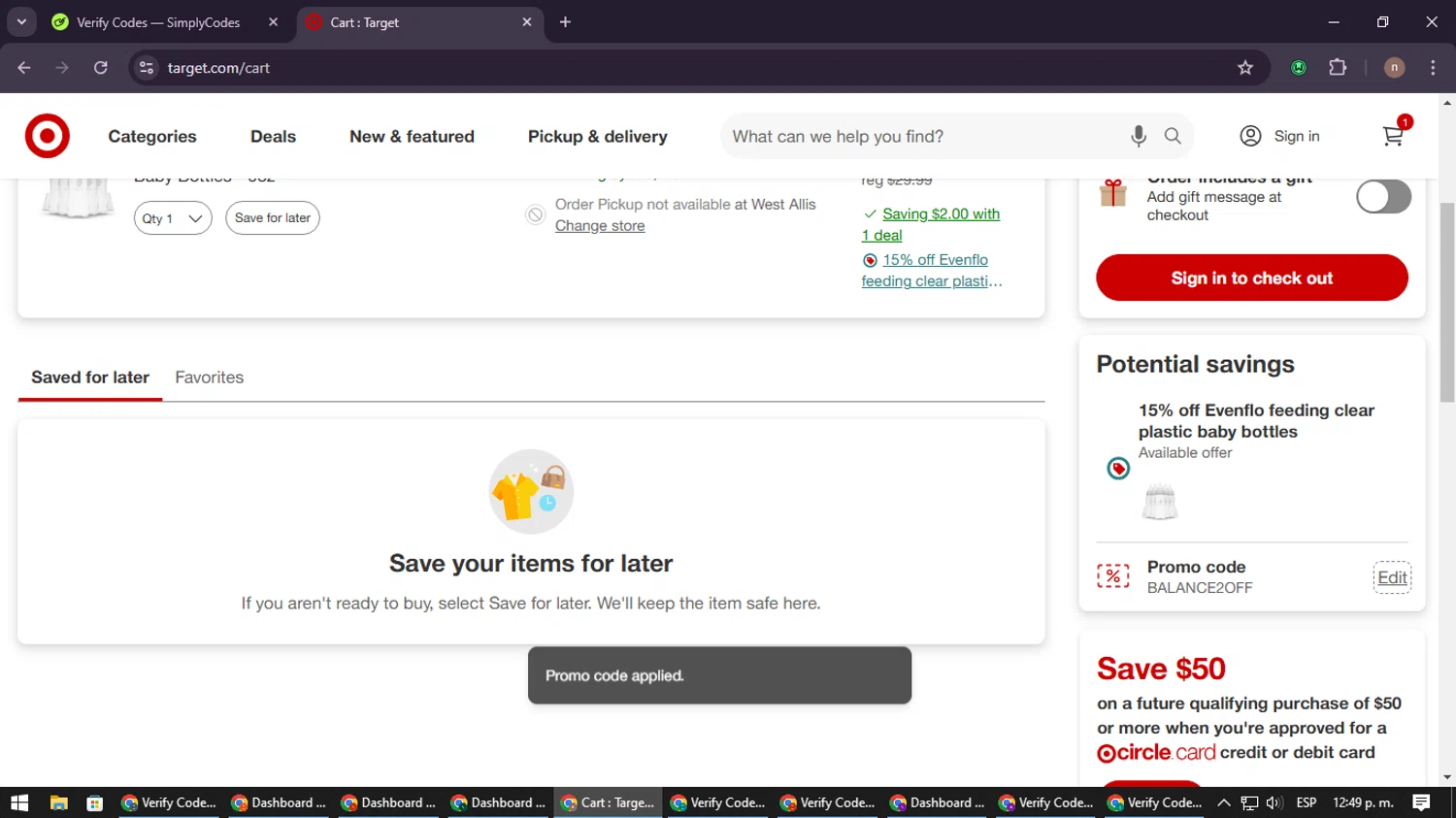
Task: Expand the Qty 1 dropdown
Action: 173,218
